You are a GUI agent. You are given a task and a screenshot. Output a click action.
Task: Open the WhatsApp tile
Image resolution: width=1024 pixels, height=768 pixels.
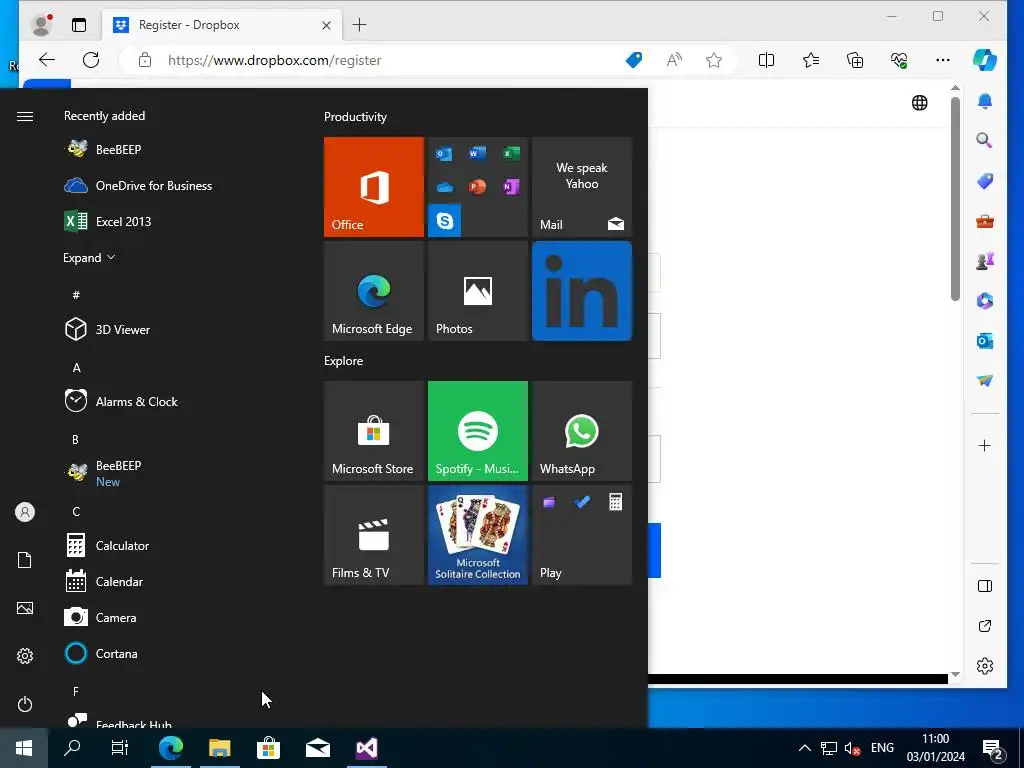(582, 431)
